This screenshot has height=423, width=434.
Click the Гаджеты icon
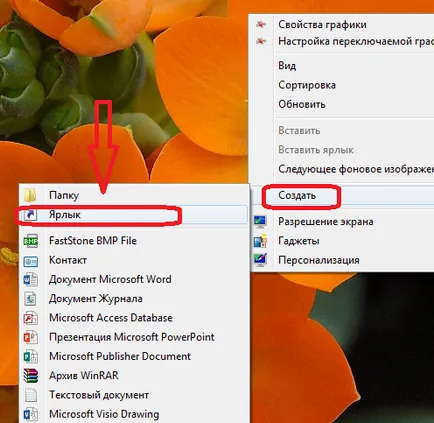coord(260,241)
